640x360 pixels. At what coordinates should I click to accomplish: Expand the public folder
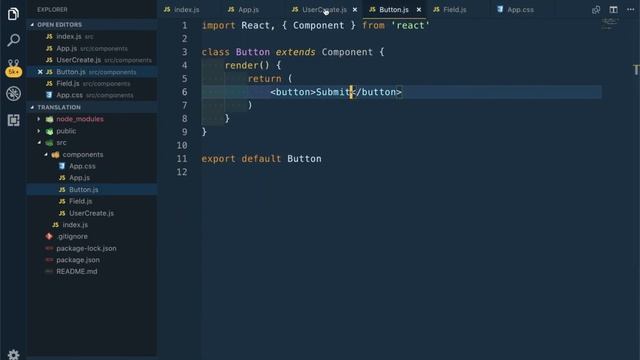39,131
